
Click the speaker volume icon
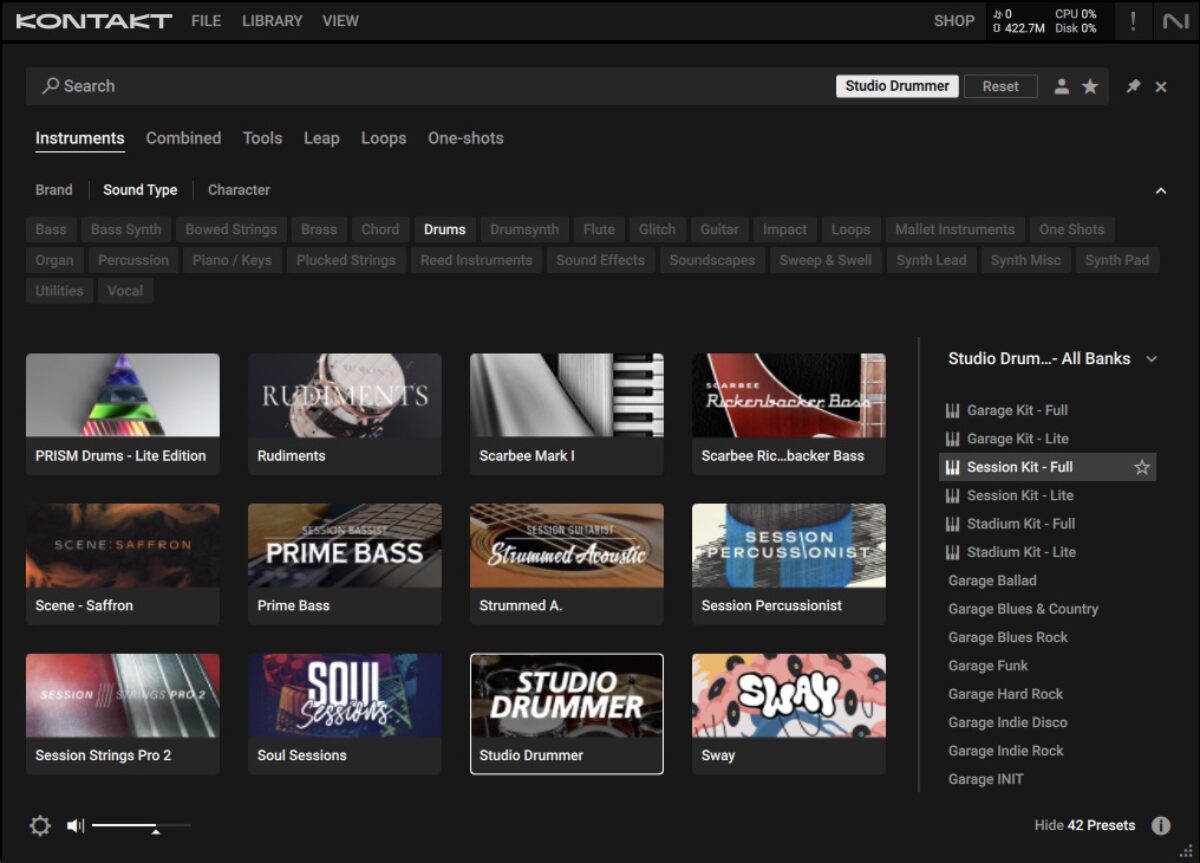(75, 826)
